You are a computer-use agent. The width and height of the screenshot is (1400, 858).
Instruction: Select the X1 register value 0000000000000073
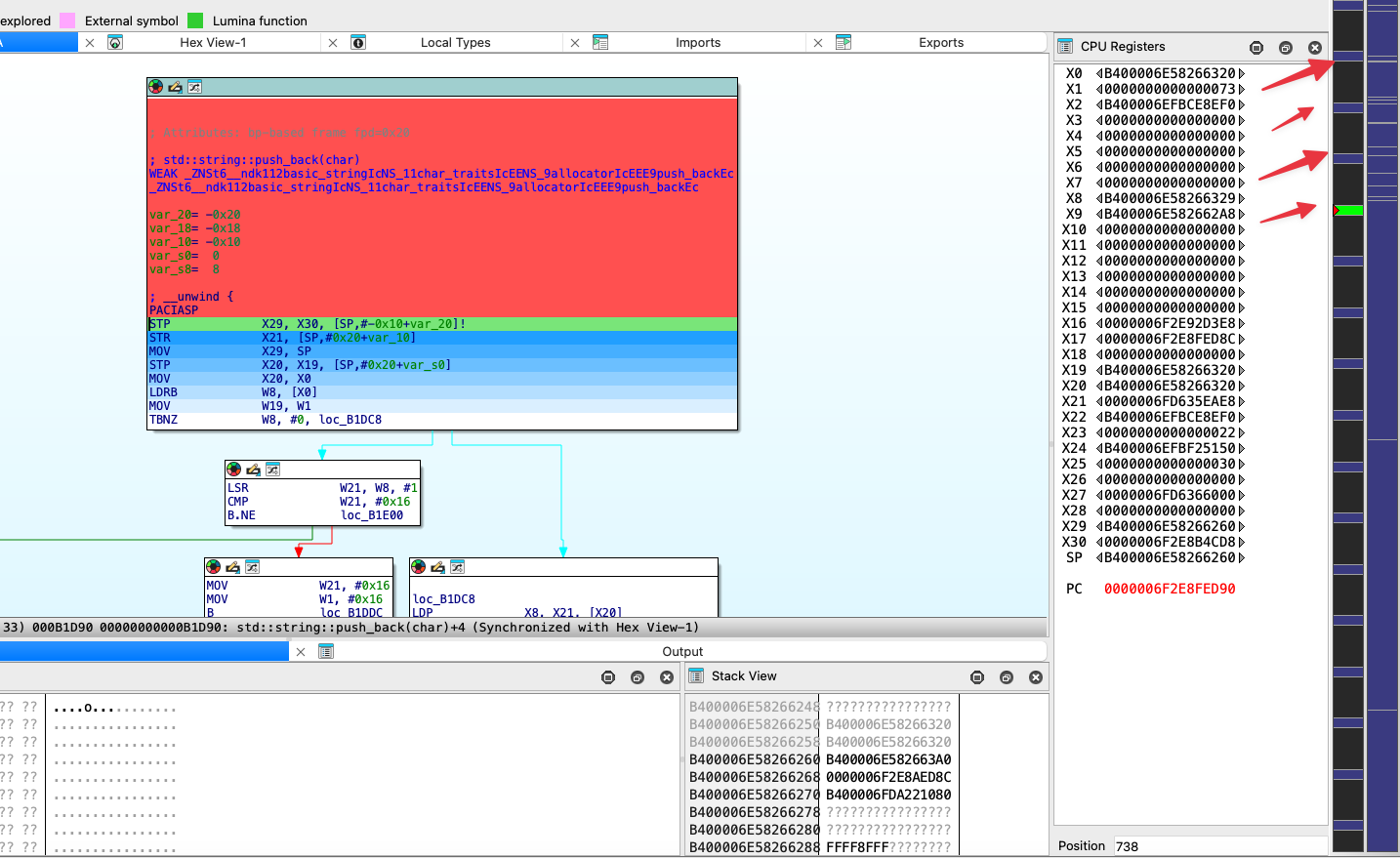[1170, 90]
